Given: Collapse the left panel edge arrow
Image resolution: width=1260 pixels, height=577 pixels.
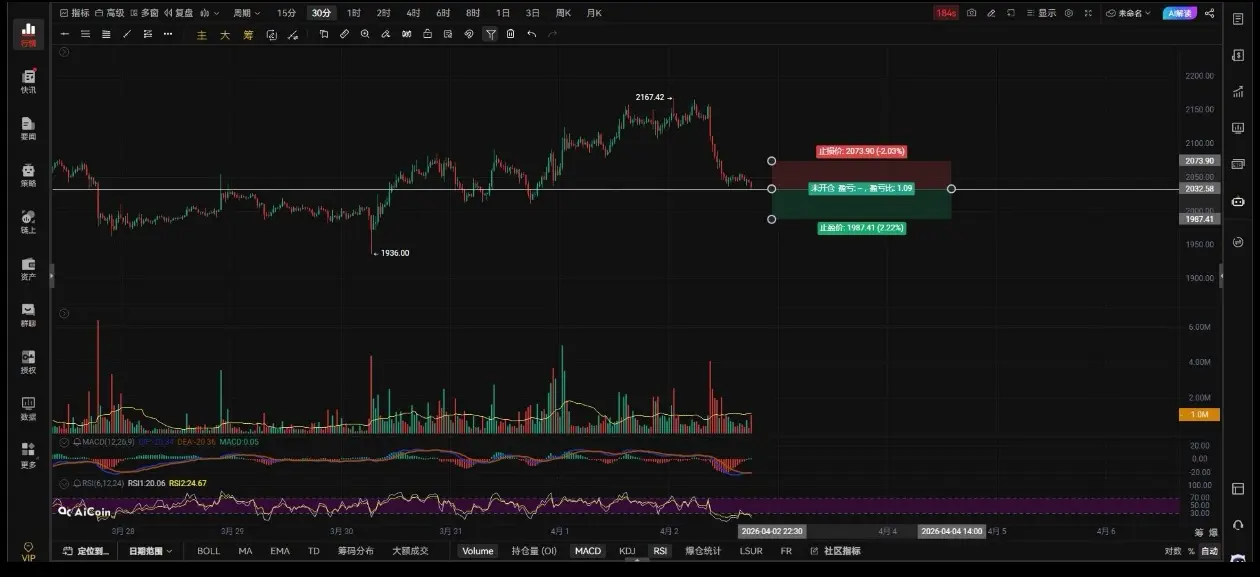Looking at the screenshot, I should click(x=52, y=275).
